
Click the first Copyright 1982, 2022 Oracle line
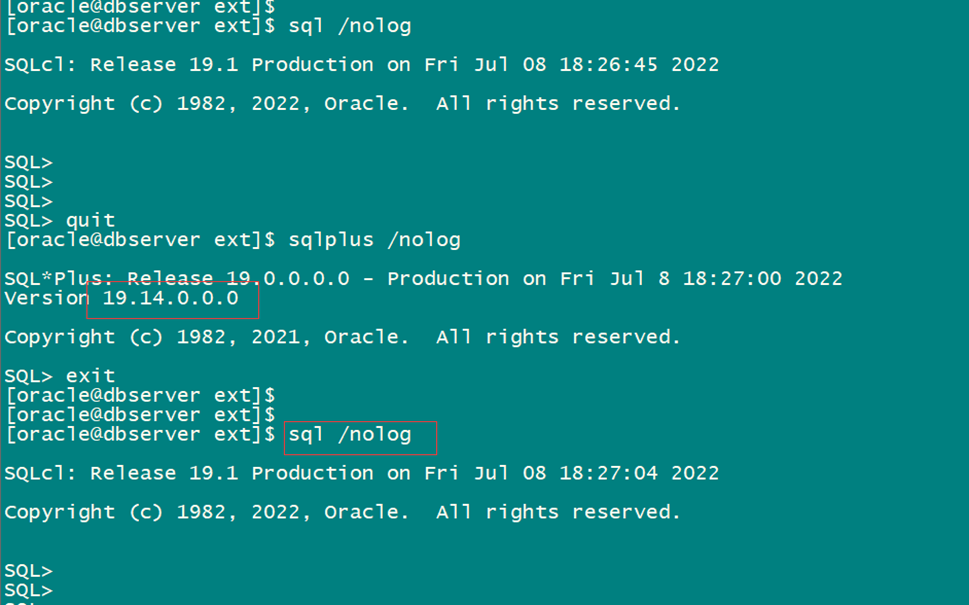coord(342,104)
